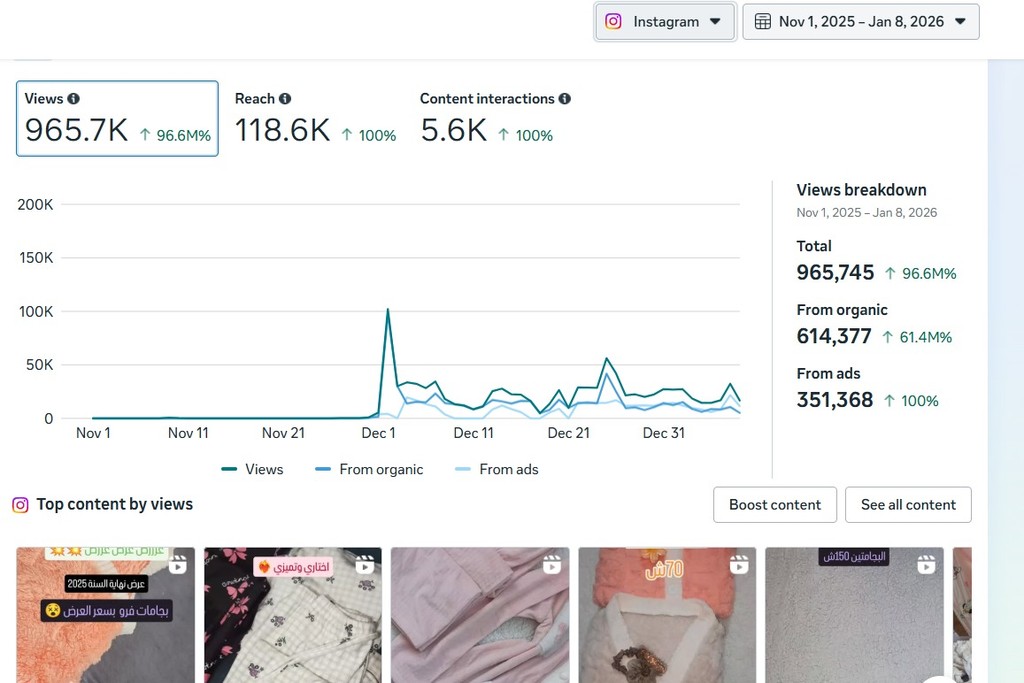Image resolution: width=1024 pixels, height=683 pixels.
Task: Click the Boost content button
Action: pos(774,505)
